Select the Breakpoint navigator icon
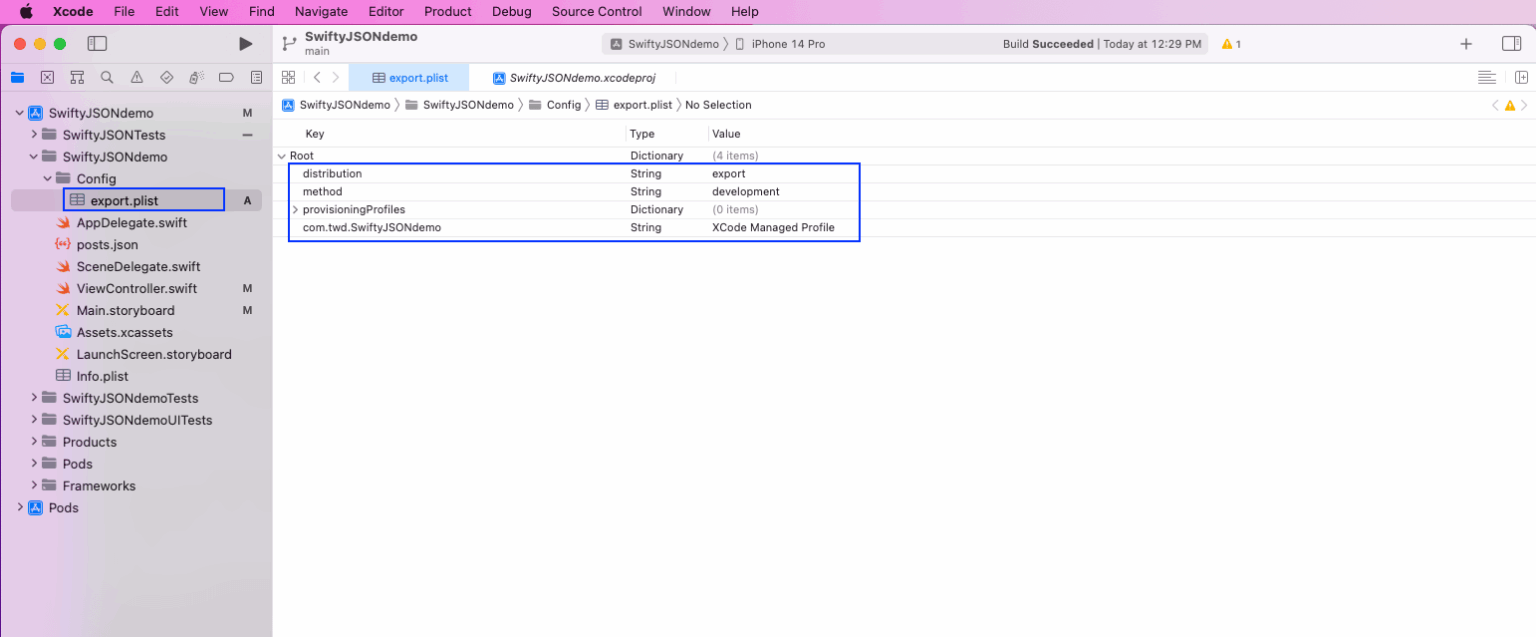This screenshot has width=1536, height=637. coord(226,77)
